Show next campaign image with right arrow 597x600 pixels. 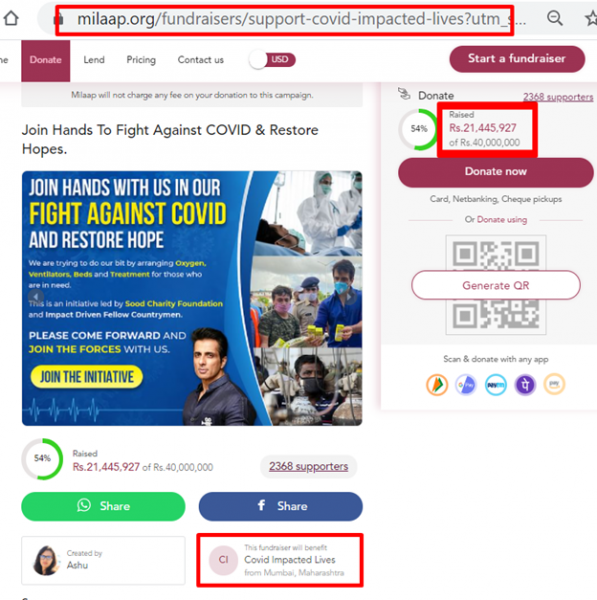[x=349, y=297]
